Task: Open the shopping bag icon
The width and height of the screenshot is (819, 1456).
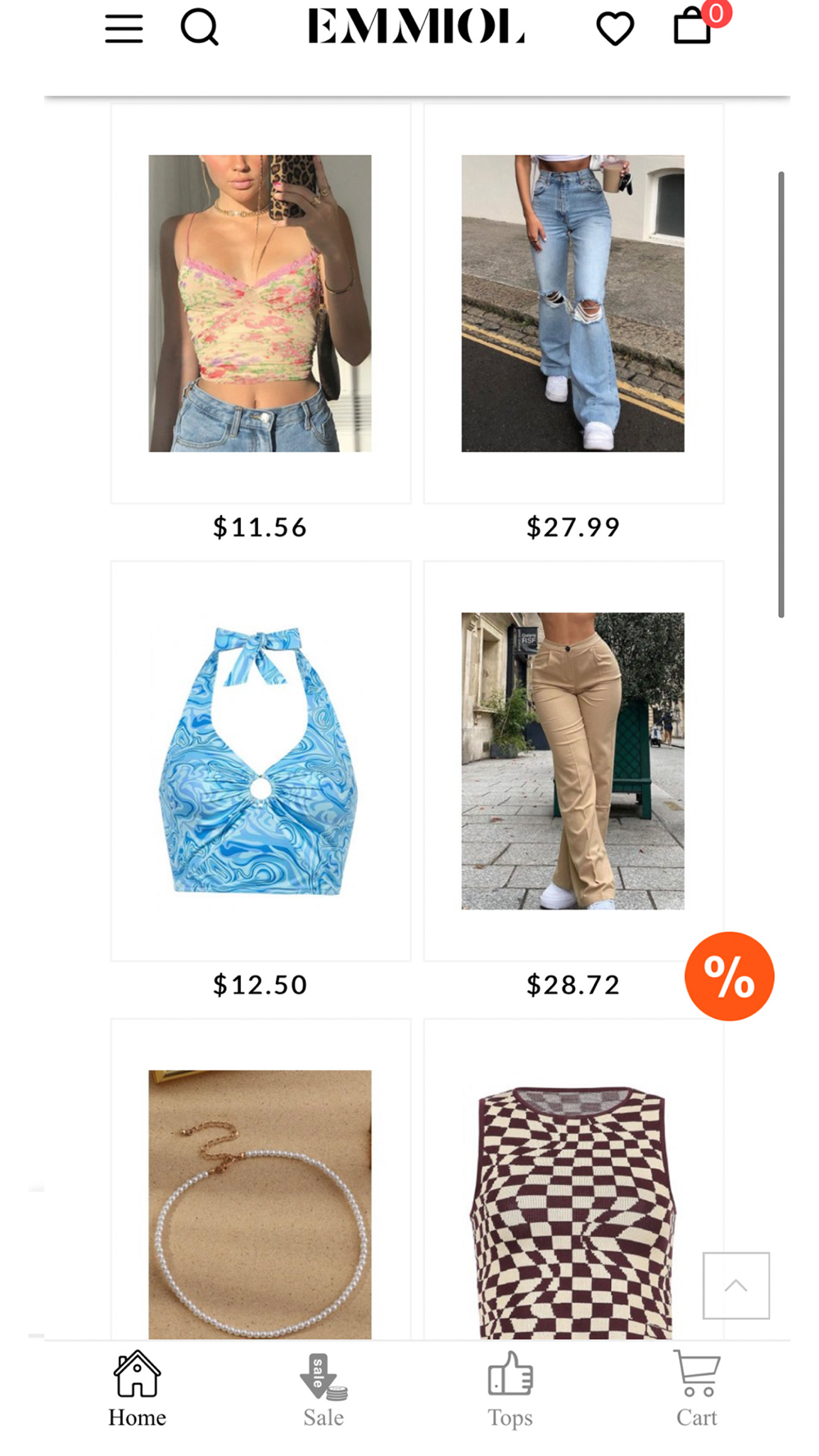Action: pyautogui.click(x=693, y=25)
